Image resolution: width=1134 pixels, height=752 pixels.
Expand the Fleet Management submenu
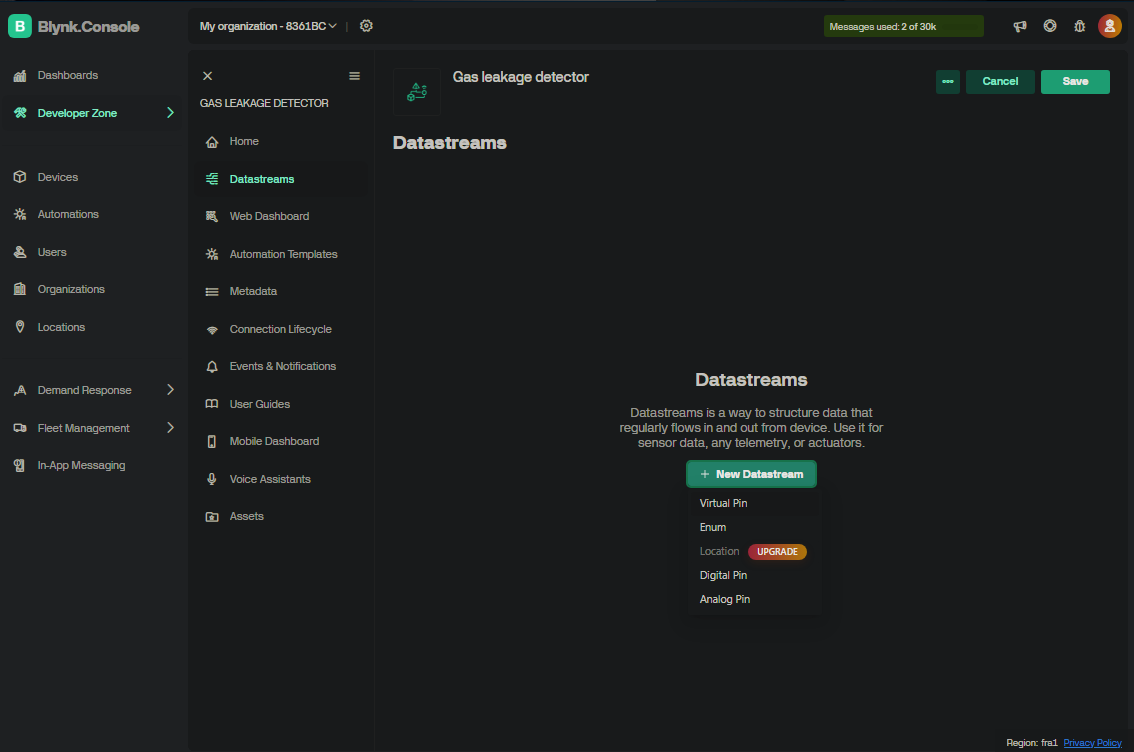coord(170,428)
